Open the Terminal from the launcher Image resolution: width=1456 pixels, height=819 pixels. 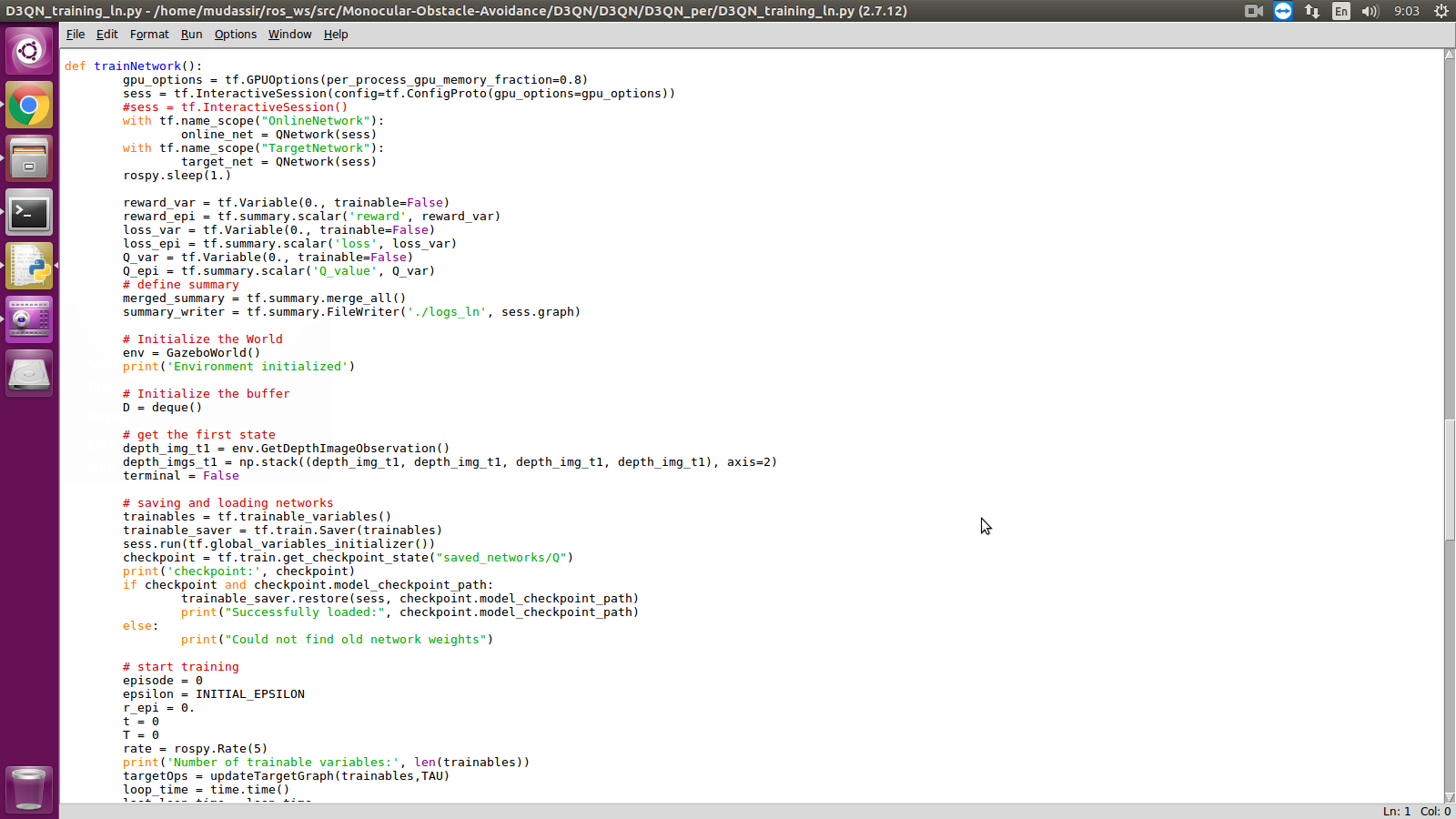point(29,213)
